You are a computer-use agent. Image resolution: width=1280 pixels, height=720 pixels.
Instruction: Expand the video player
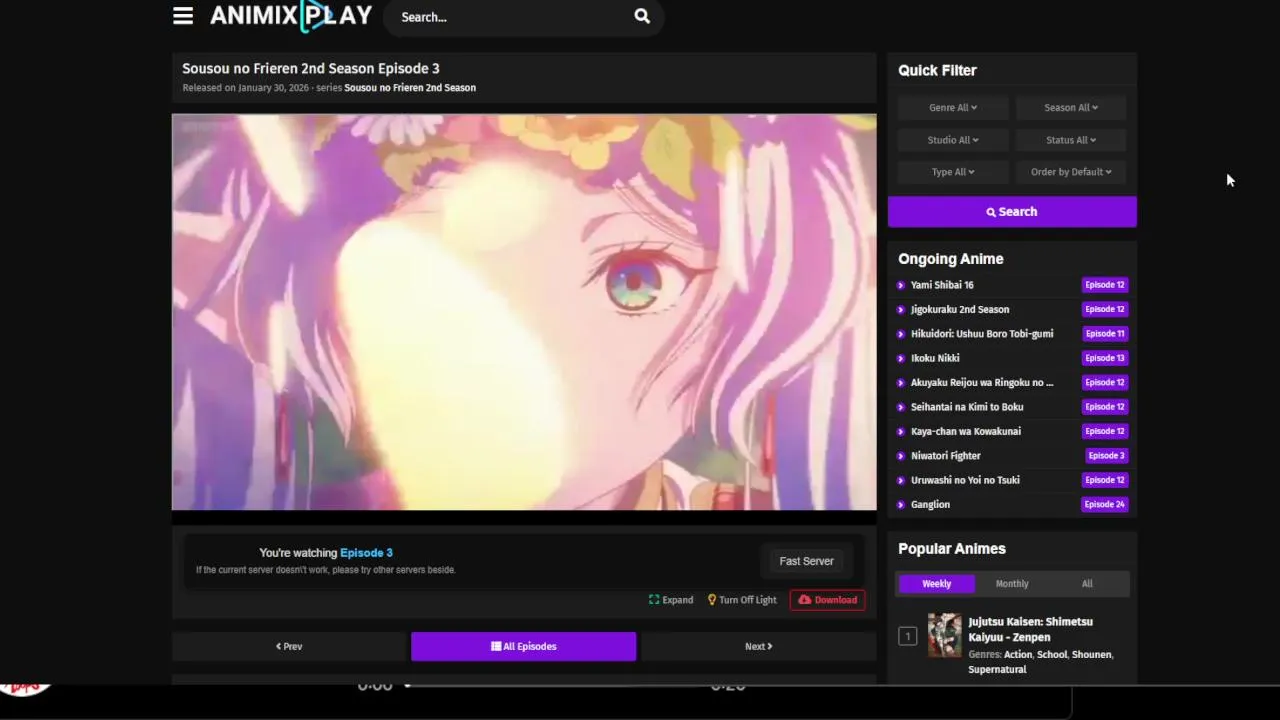[x=671, y=600]
